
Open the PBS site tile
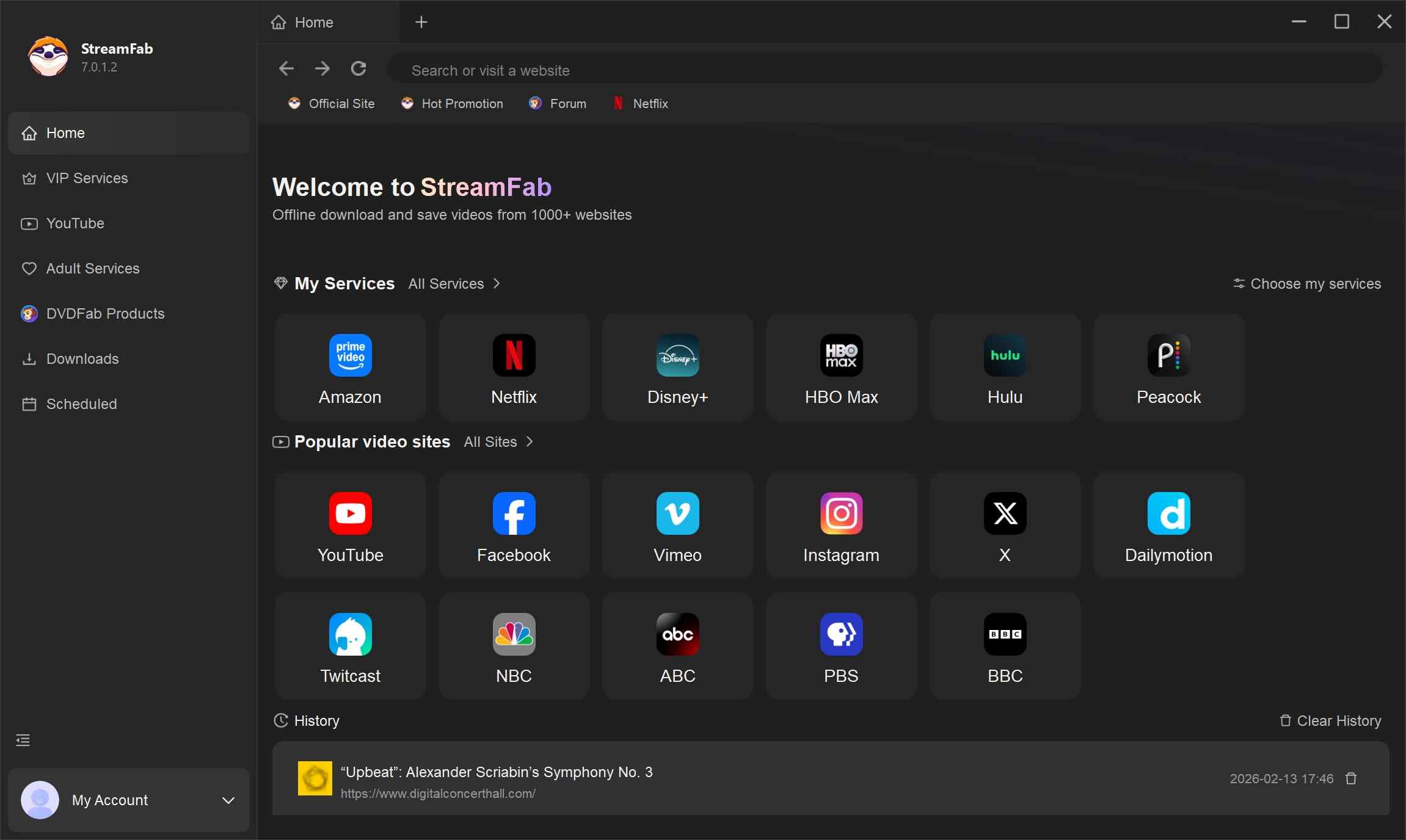coord(841,646)
